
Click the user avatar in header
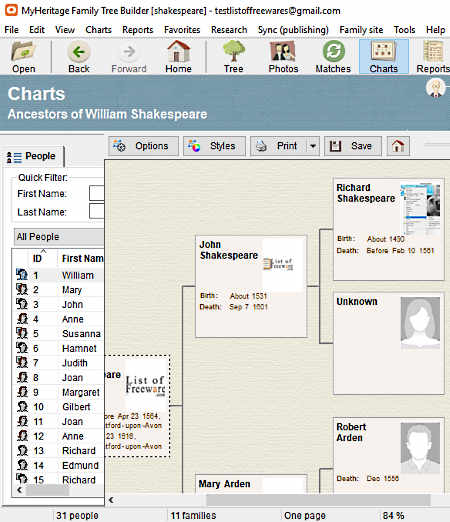click(436, 88)
